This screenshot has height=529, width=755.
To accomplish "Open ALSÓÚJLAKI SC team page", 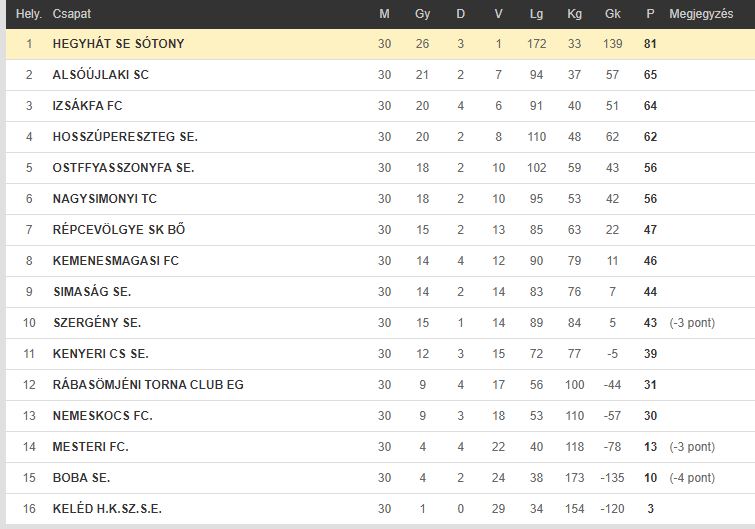I will pos(101,75).
